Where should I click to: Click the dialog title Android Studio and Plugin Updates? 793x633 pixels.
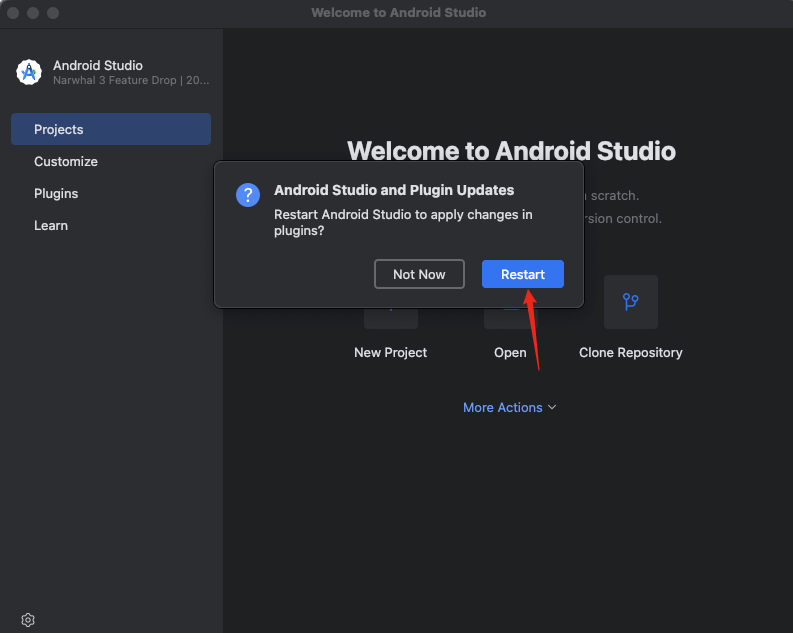[x=394, y=190]
